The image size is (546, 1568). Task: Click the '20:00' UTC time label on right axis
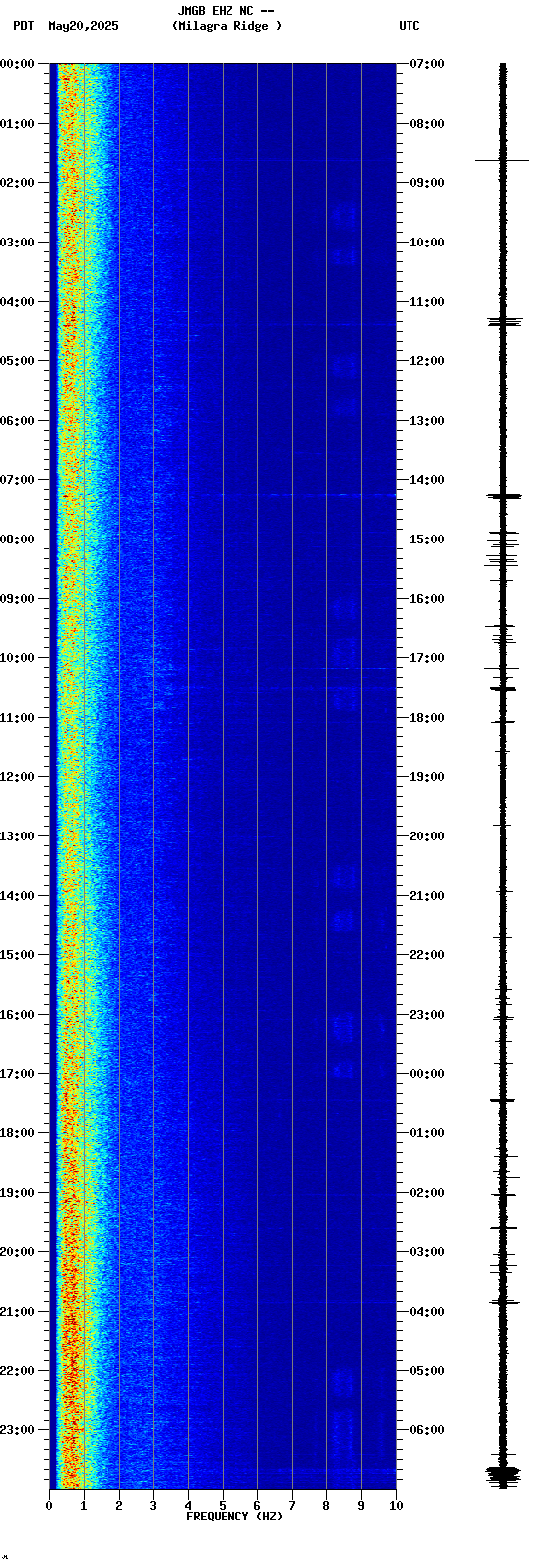(427, 836)
